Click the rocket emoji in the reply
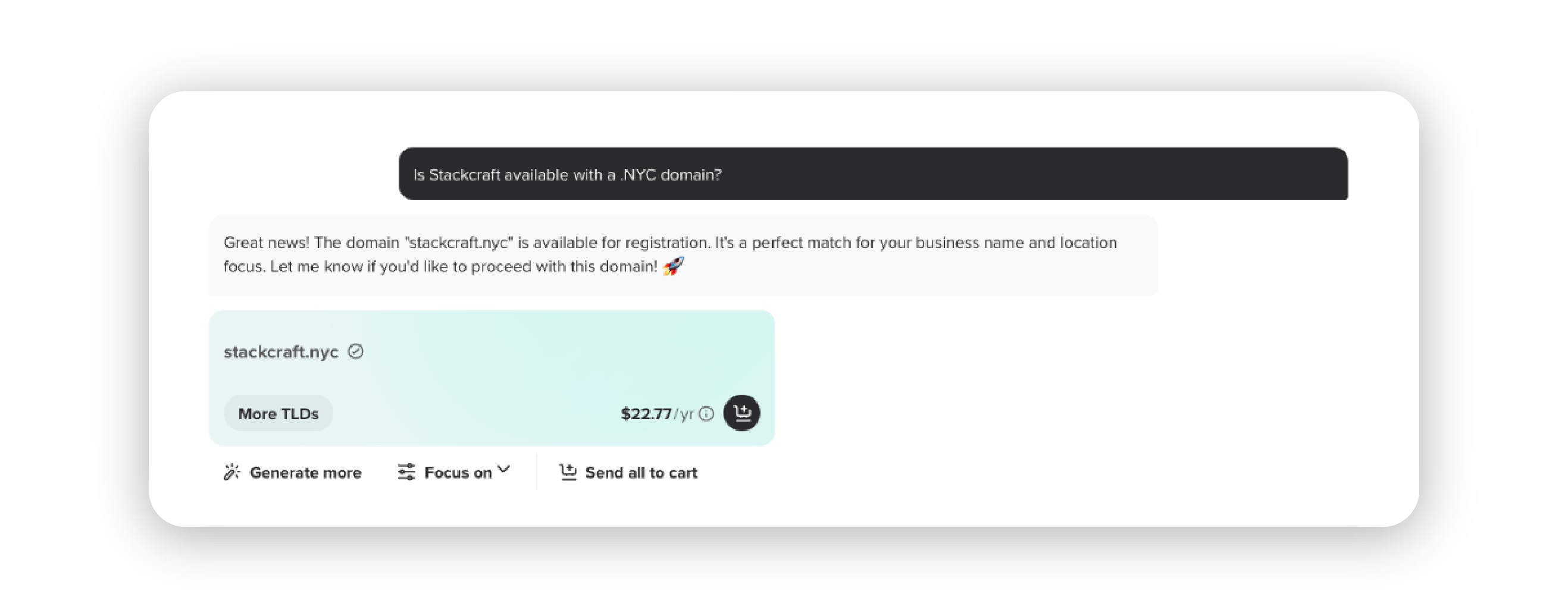 (673, 266)
